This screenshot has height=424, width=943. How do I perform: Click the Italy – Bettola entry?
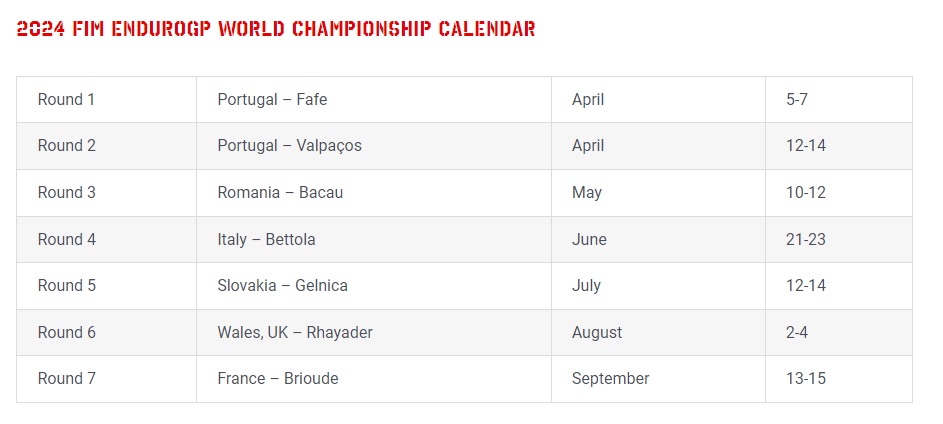pyautogui.click(x=373, y=239)
